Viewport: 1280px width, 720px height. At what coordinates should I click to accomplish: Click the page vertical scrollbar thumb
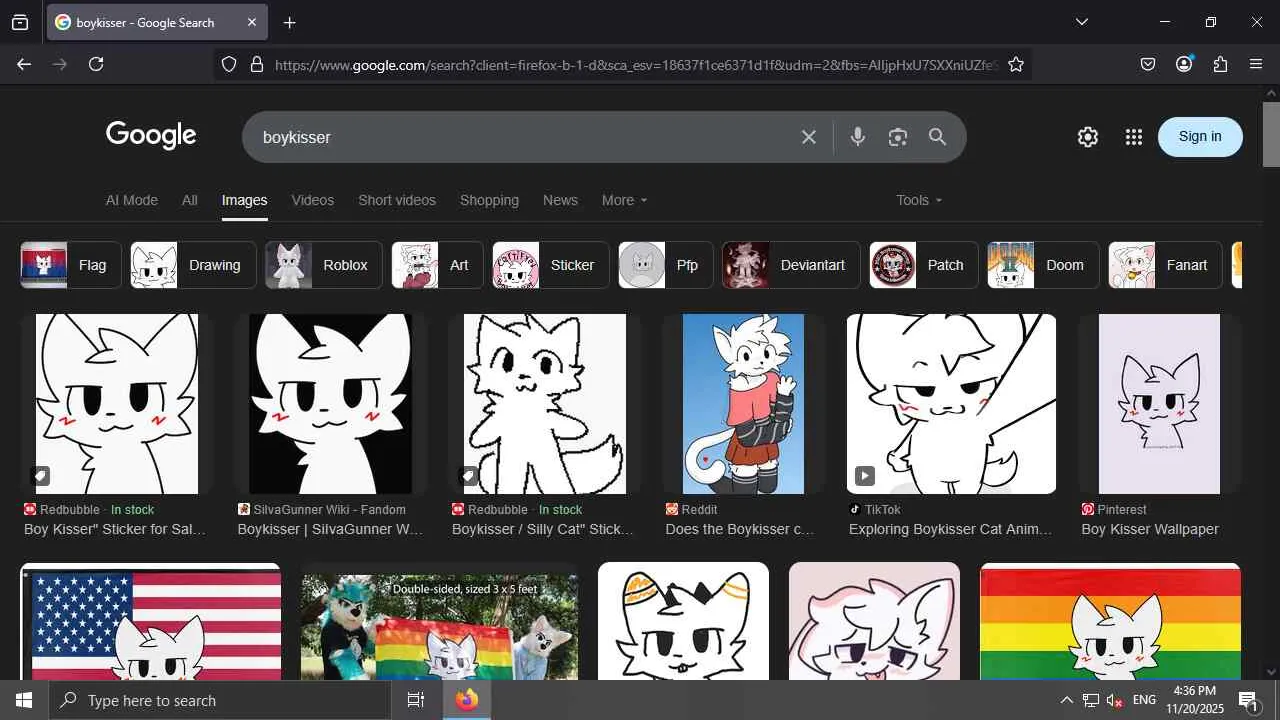[1271, 134]
